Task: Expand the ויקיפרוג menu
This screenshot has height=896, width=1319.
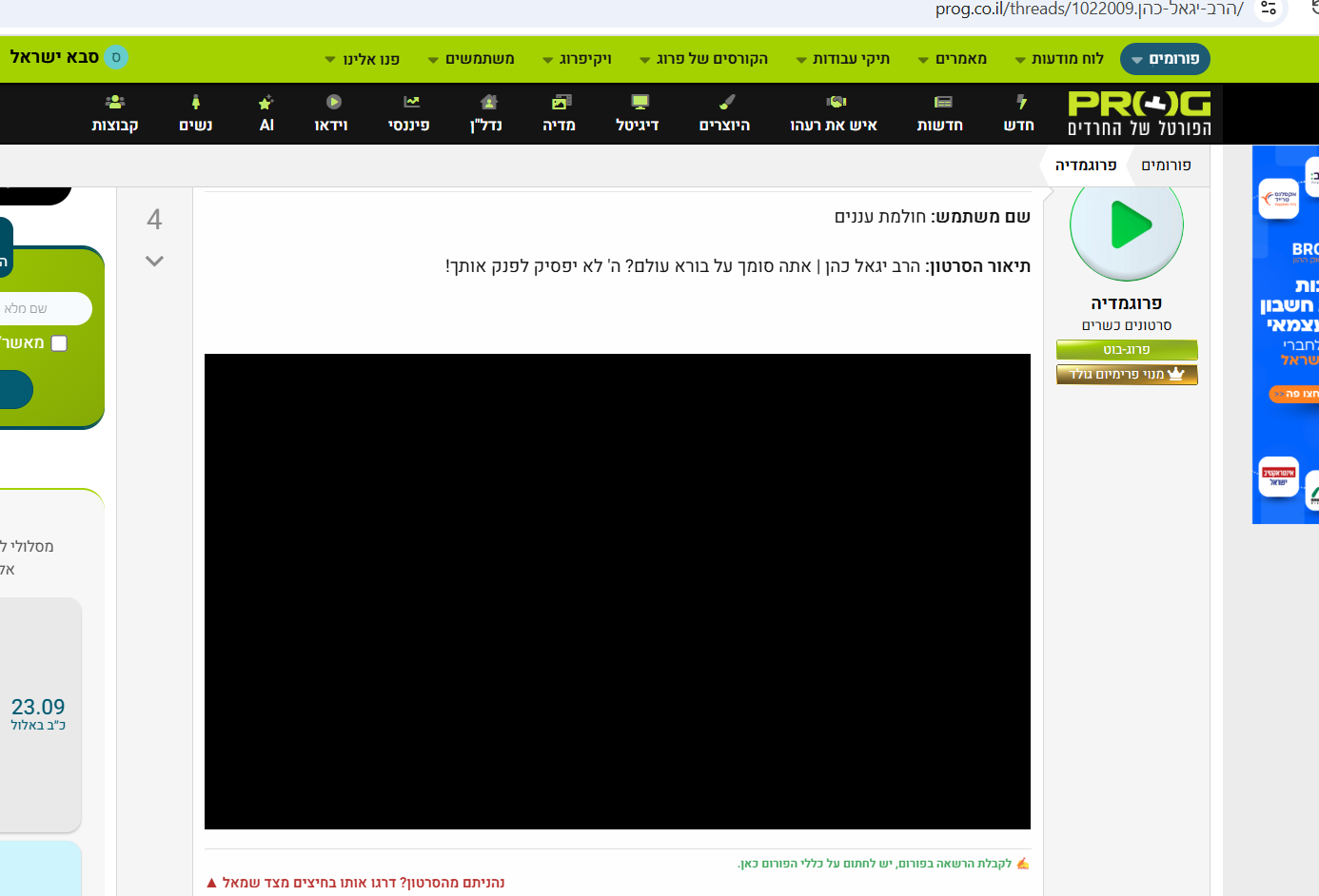Action: (578, 59)
